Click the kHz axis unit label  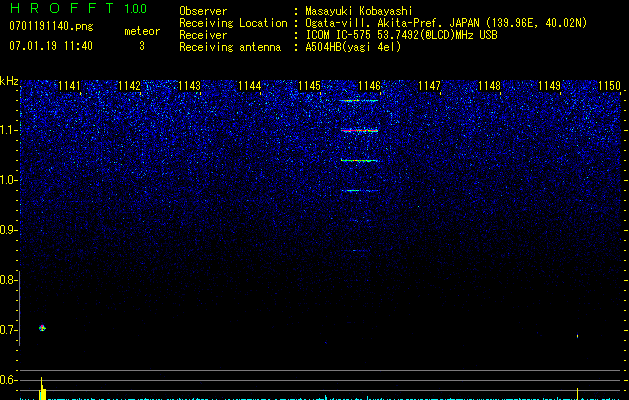point(9,81)
